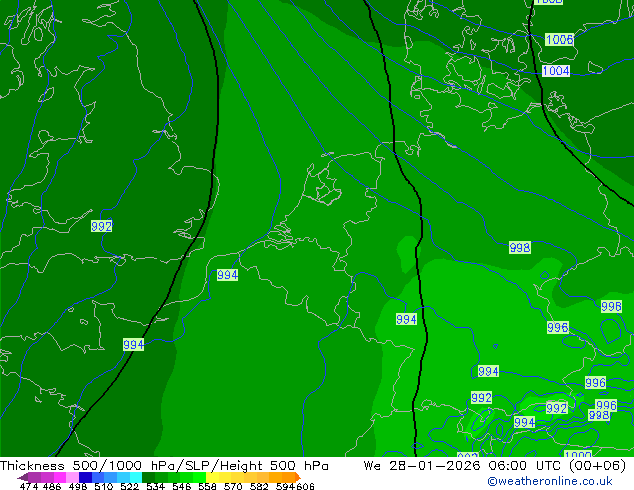The image size is (634, 490).
Task: Select the darkest green legend swatch above 534
Action: (x=148, y=477)
